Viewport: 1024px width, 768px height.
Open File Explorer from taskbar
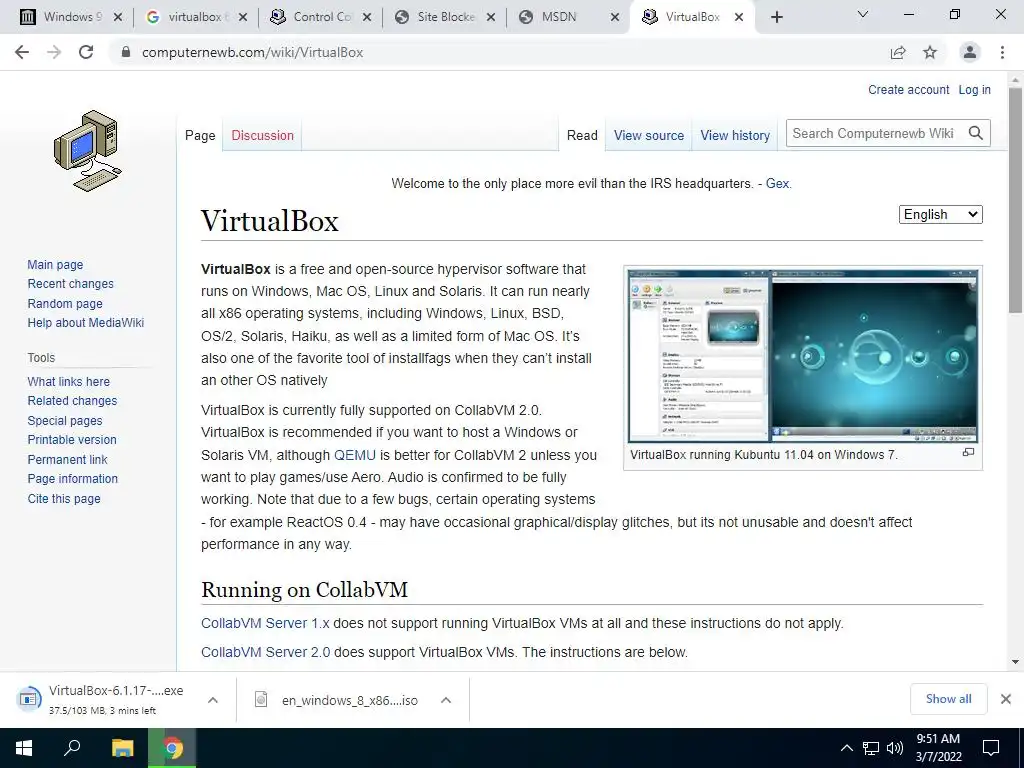point(122,748)
